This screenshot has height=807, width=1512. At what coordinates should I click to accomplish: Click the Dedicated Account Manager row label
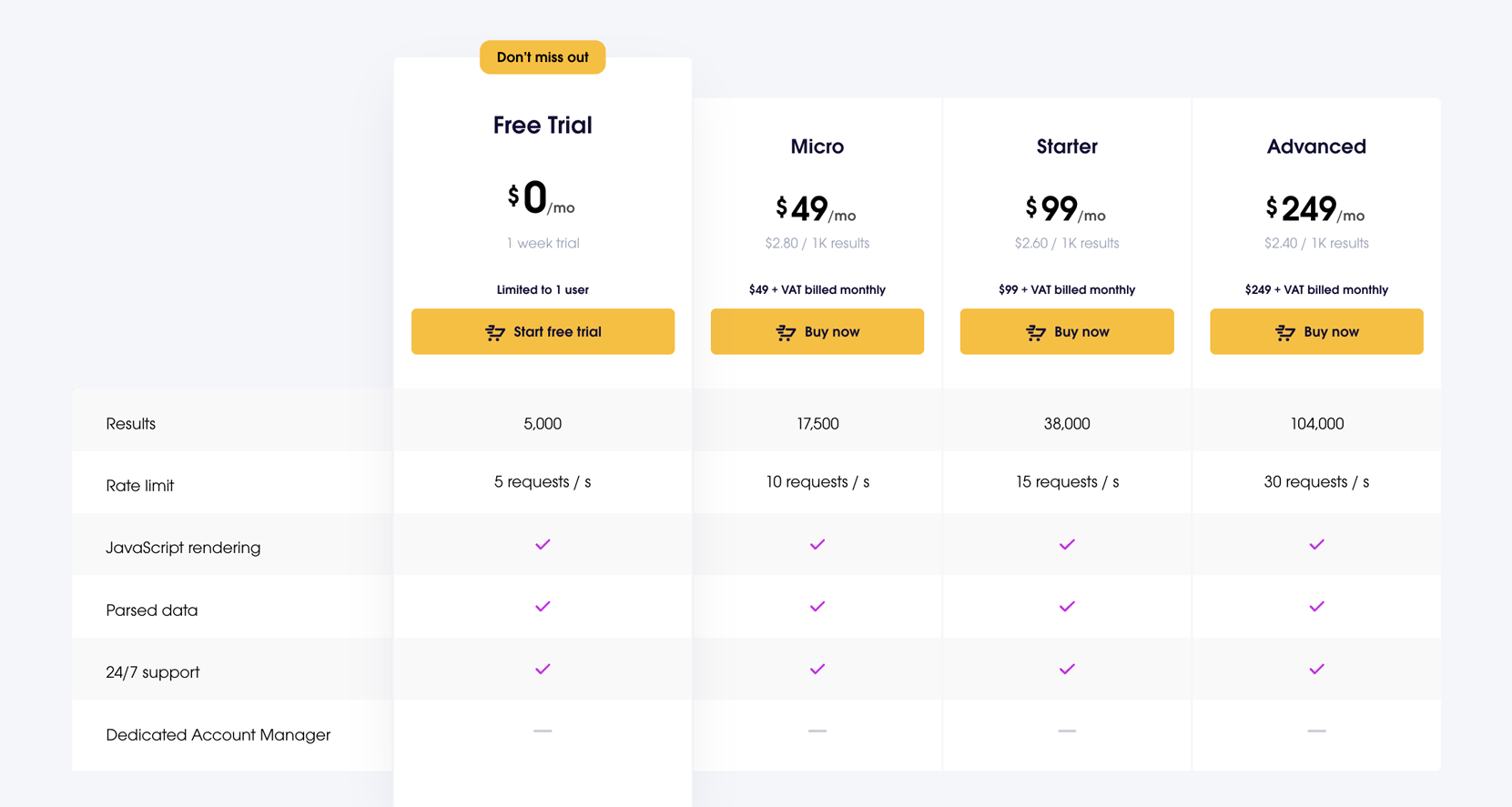[218, 734]
